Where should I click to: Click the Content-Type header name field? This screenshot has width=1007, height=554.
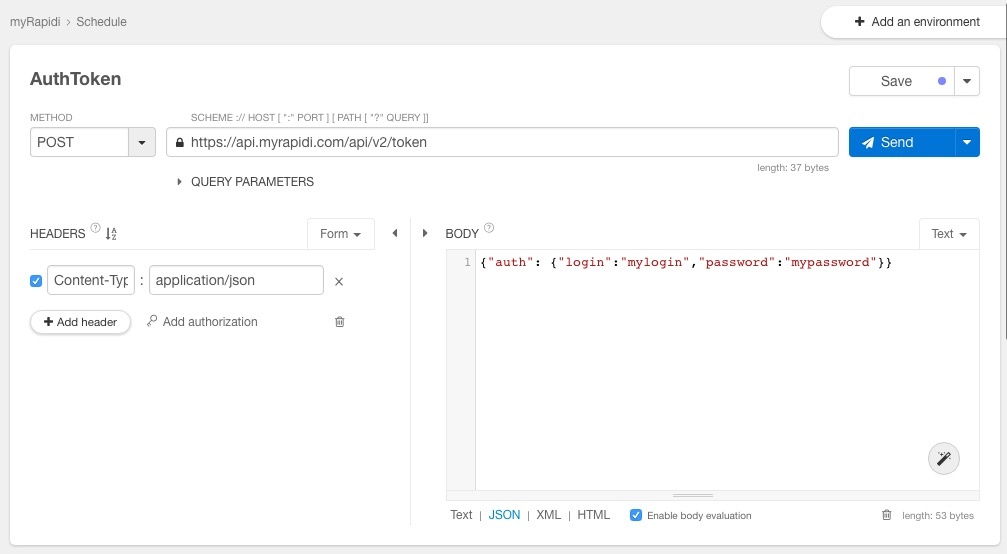(x=91, y=281)
